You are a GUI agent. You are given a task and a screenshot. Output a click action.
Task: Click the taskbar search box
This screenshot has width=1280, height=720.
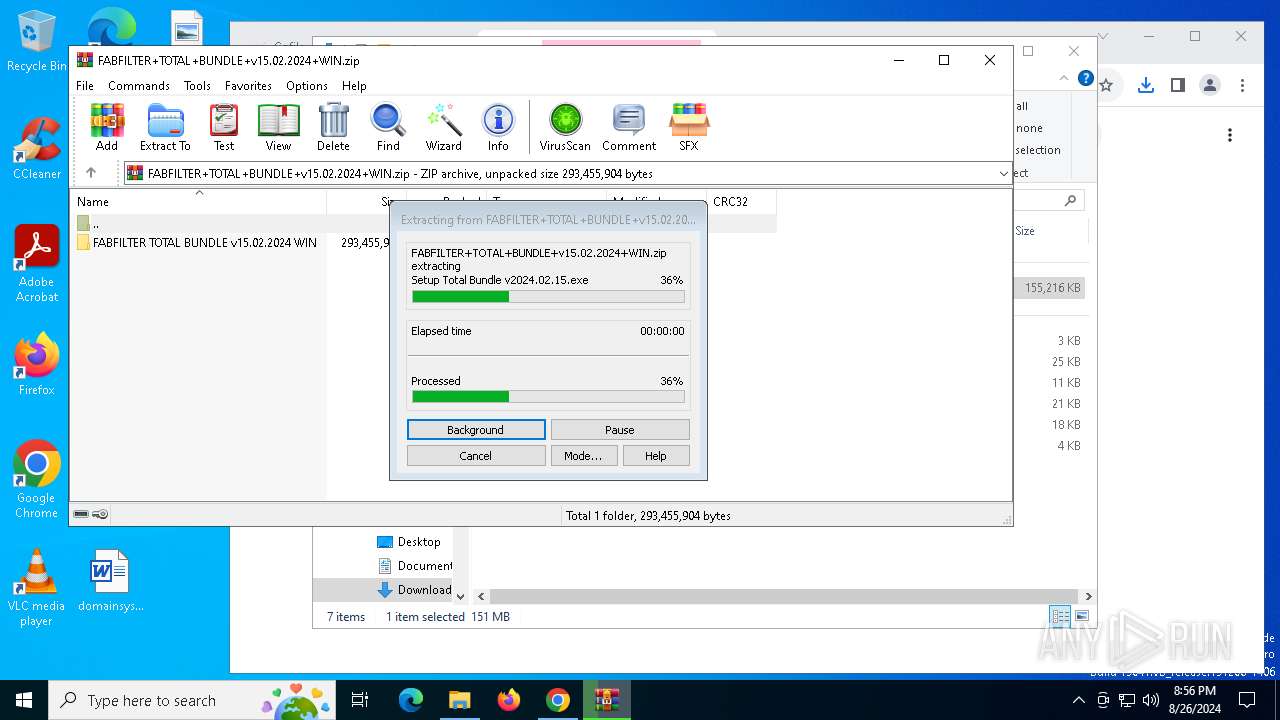pyautogui.click(x=192, y=700)
